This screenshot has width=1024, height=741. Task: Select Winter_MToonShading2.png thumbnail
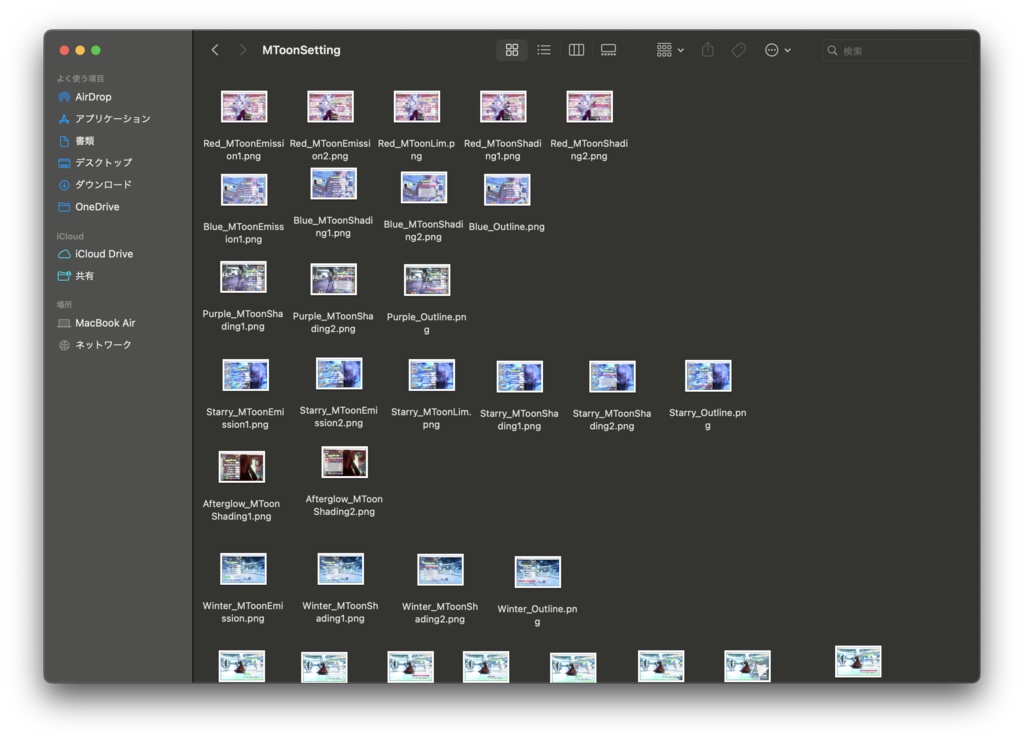pyautogui.click(x=440, y=570)
